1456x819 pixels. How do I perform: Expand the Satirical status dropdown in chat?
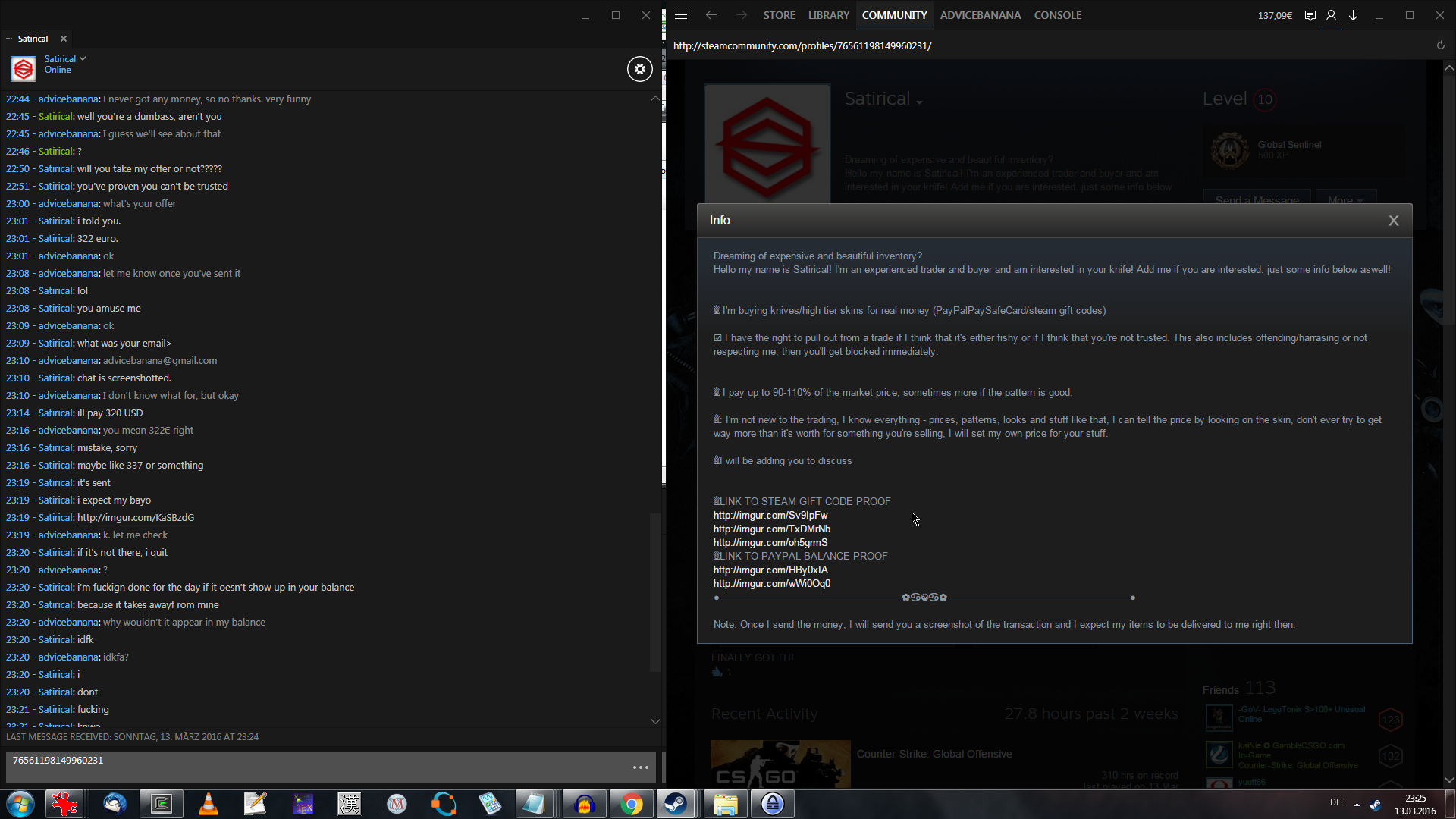tap(83, 58)
